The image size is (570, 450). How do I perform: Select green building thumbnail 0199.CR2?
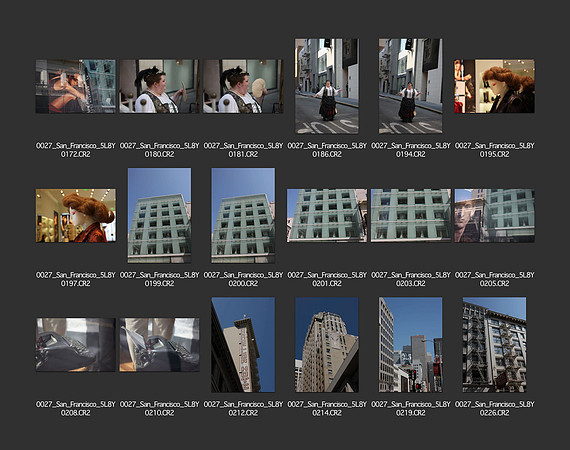coord(159,216)
